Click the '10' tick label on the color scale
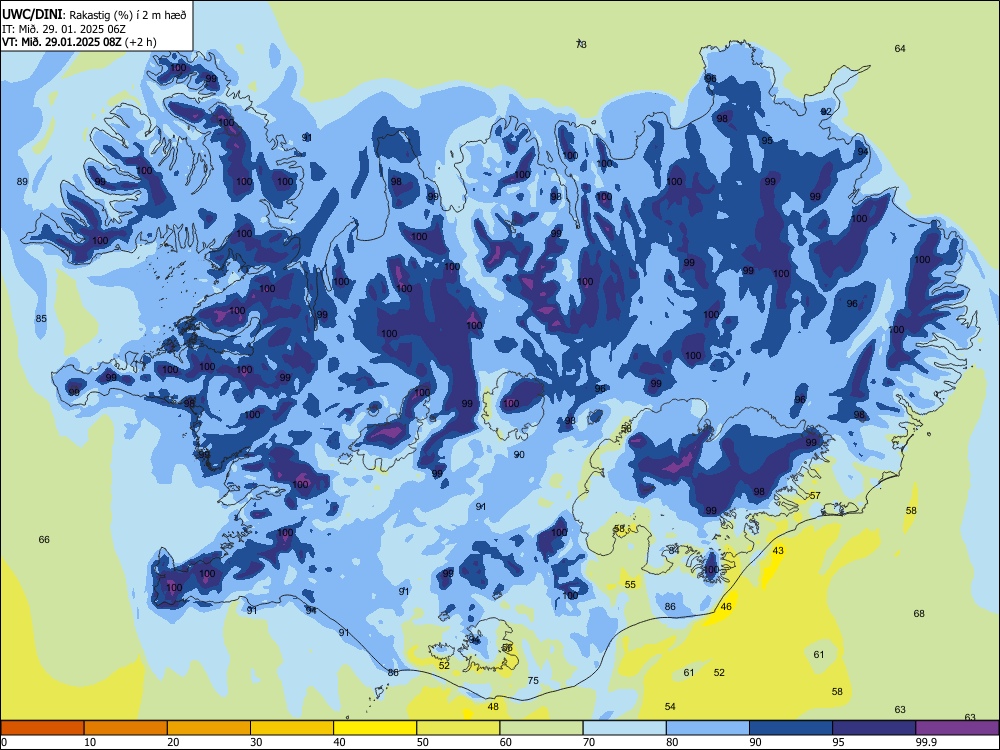Image resolution: width=1000 pixels, height=750 pixels. tap(90, 742)
